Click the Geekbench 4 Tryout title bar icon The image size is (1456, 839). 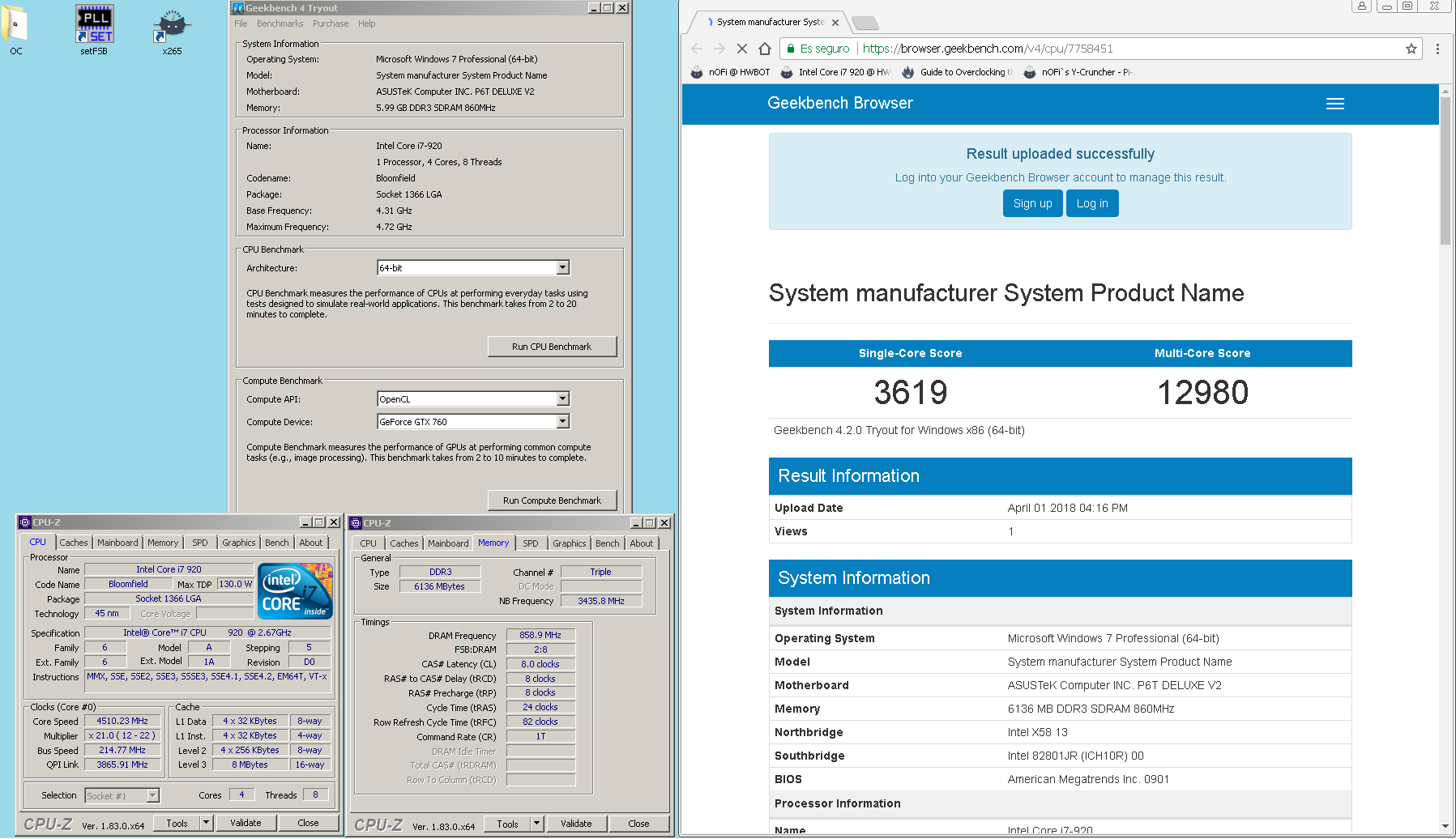click(238, 8)
